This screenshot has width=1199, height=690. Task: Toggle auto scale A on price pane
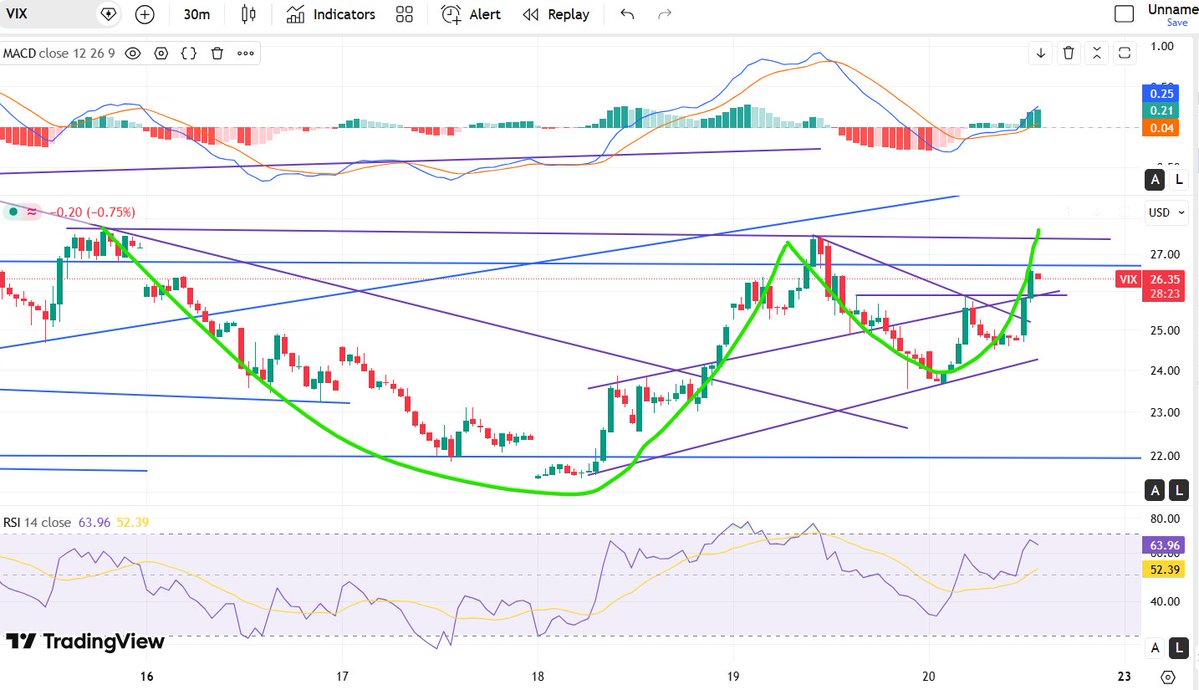pyautogui.click(x=1155, y=490)
